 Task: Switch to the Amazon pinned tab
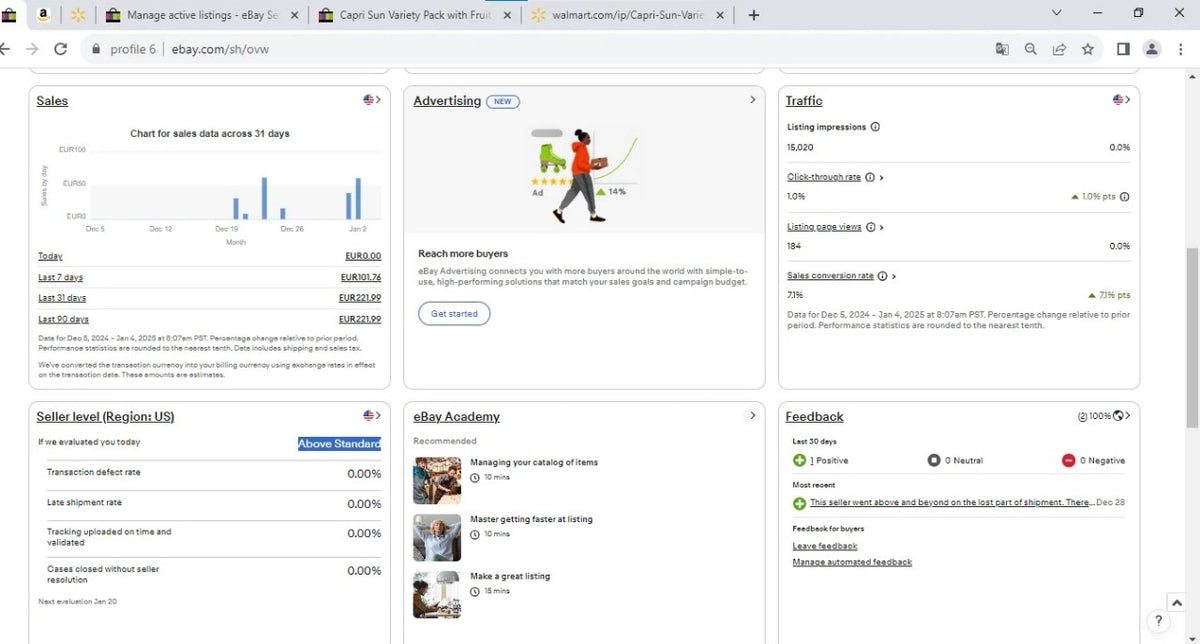(x=44, y=15)
